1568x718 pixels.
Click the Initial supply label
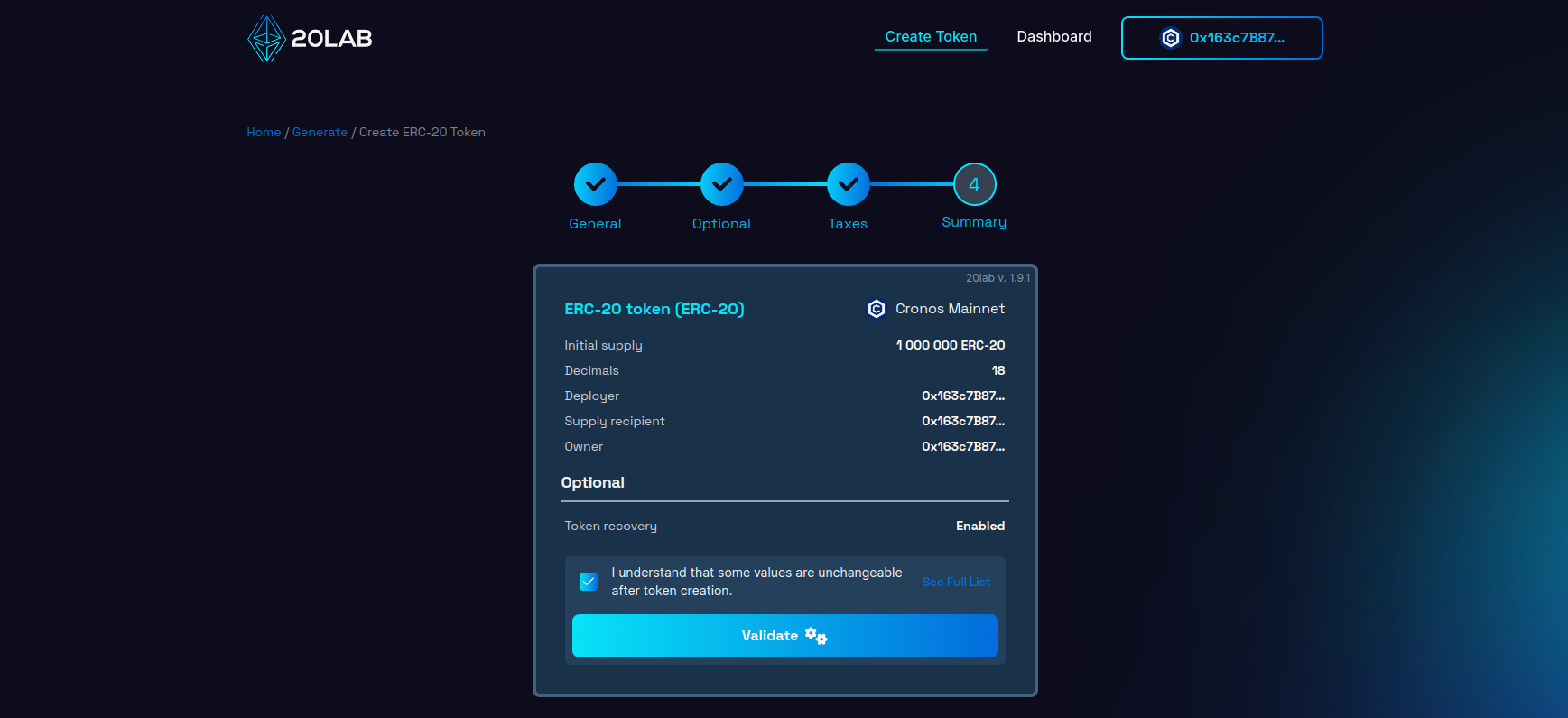(x=604, y=345)
